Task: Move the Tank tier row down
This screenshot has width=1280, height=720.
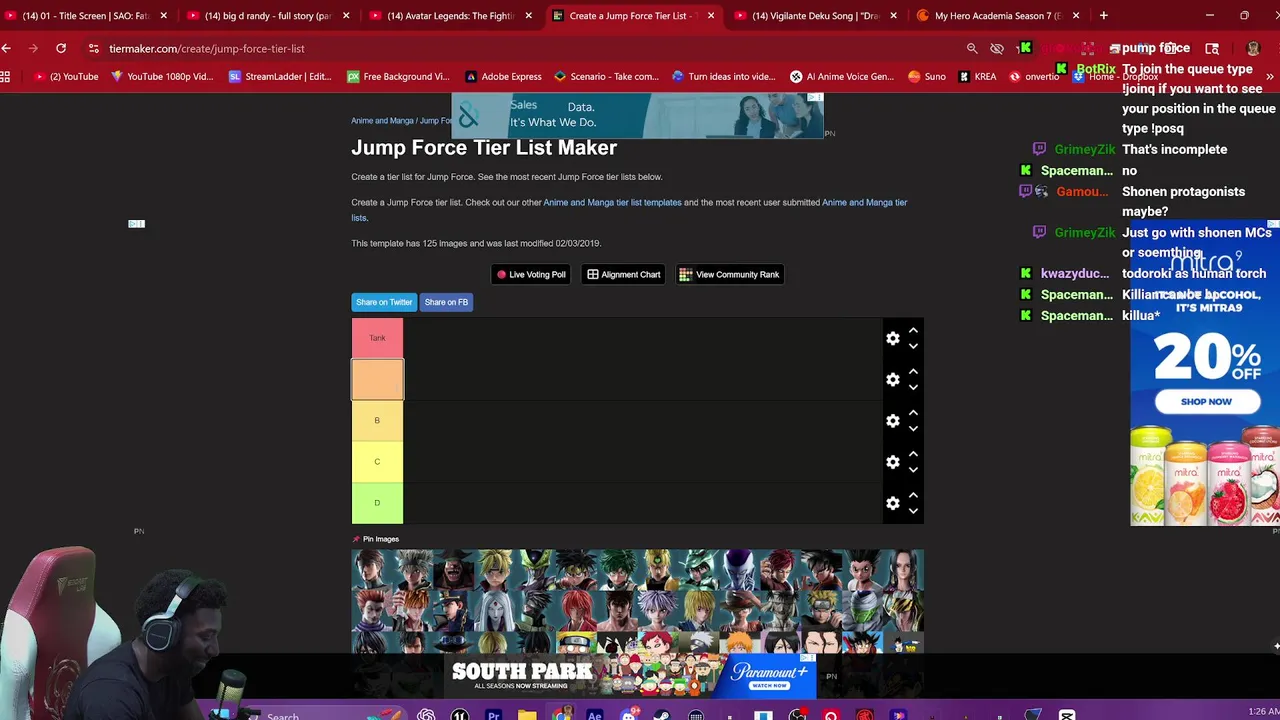Action: (913, 346)
